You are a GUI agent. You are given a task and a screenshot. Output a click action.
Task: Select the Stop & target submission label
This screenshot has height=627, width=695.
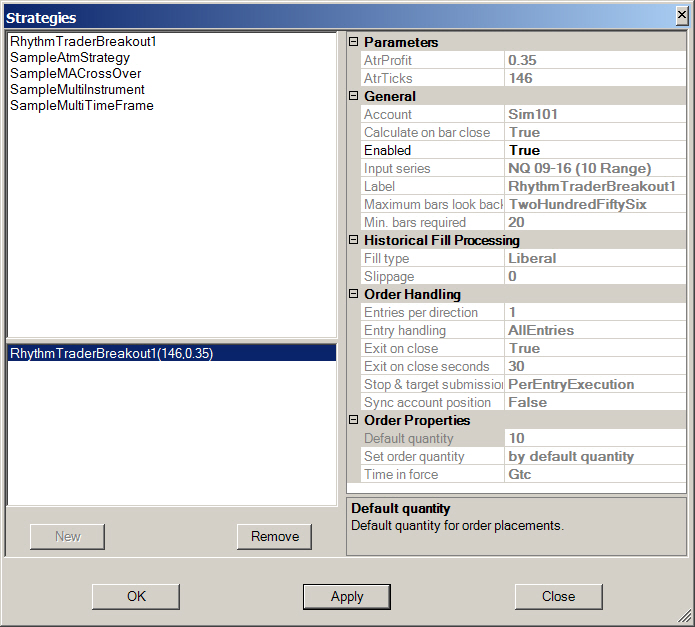pos(432,384)
